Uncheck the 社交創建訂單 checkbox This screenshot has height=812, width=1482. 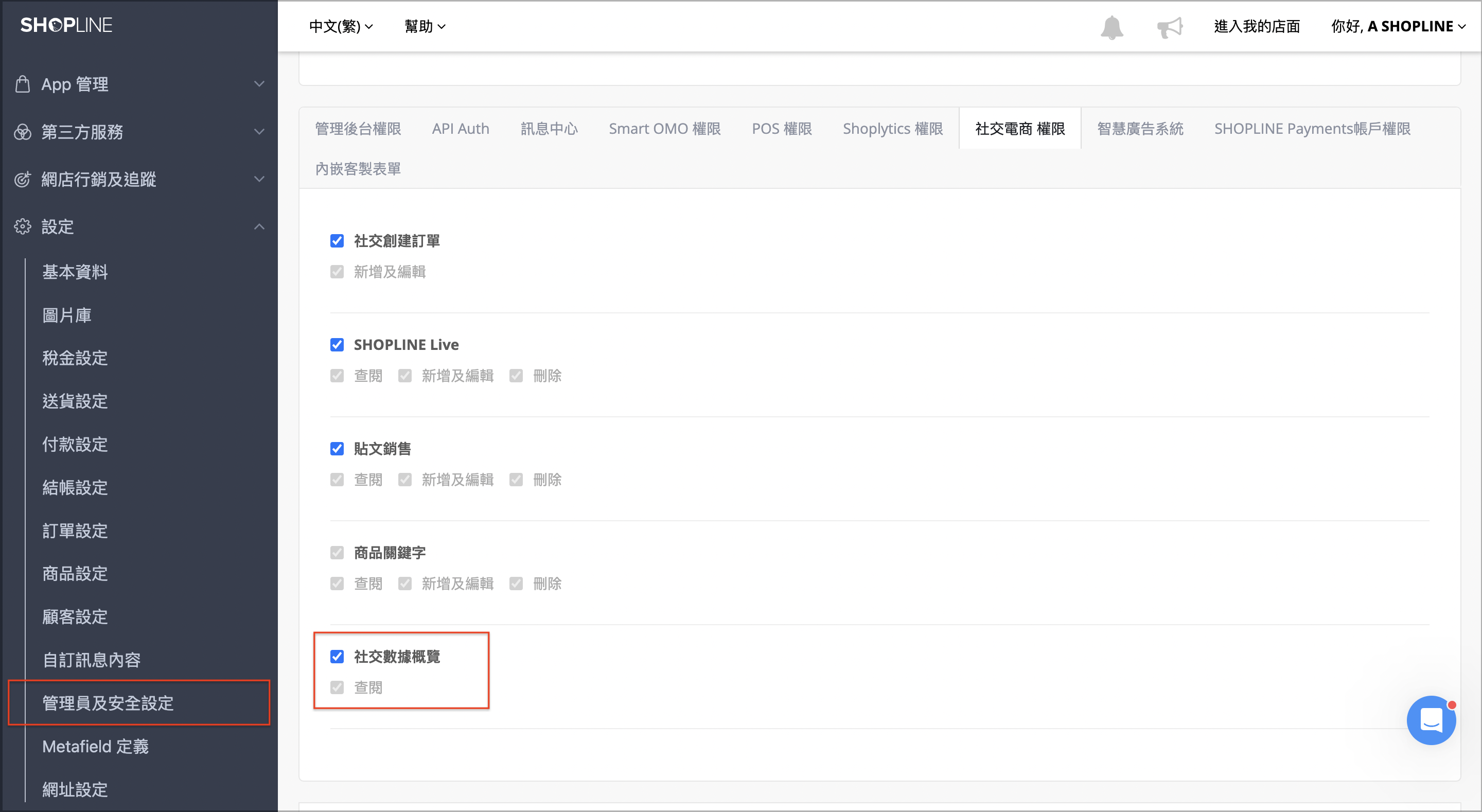(337, 240)
